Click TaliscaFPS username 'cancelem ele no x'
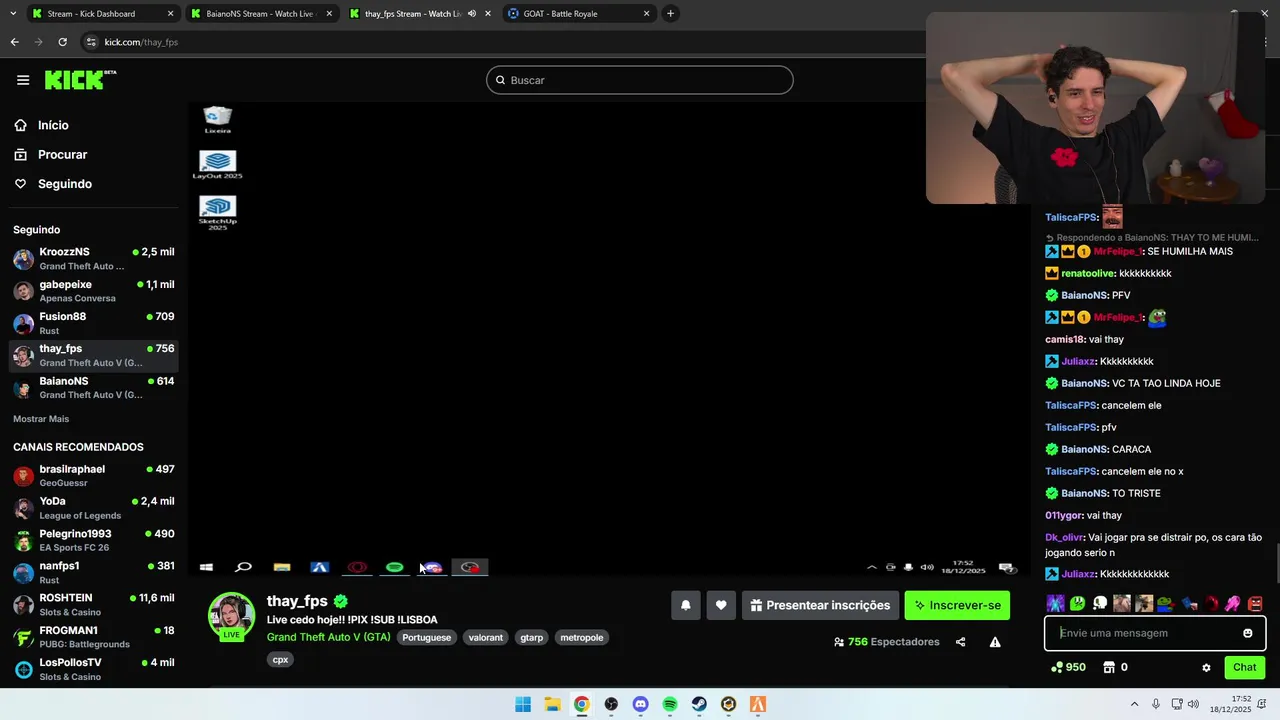This screenshot has height=720, width=1280. tap(1071, 471)
